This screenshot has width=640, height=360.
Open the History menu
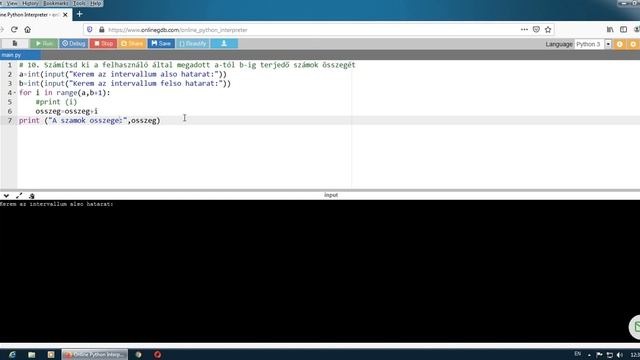pos(30,3)
